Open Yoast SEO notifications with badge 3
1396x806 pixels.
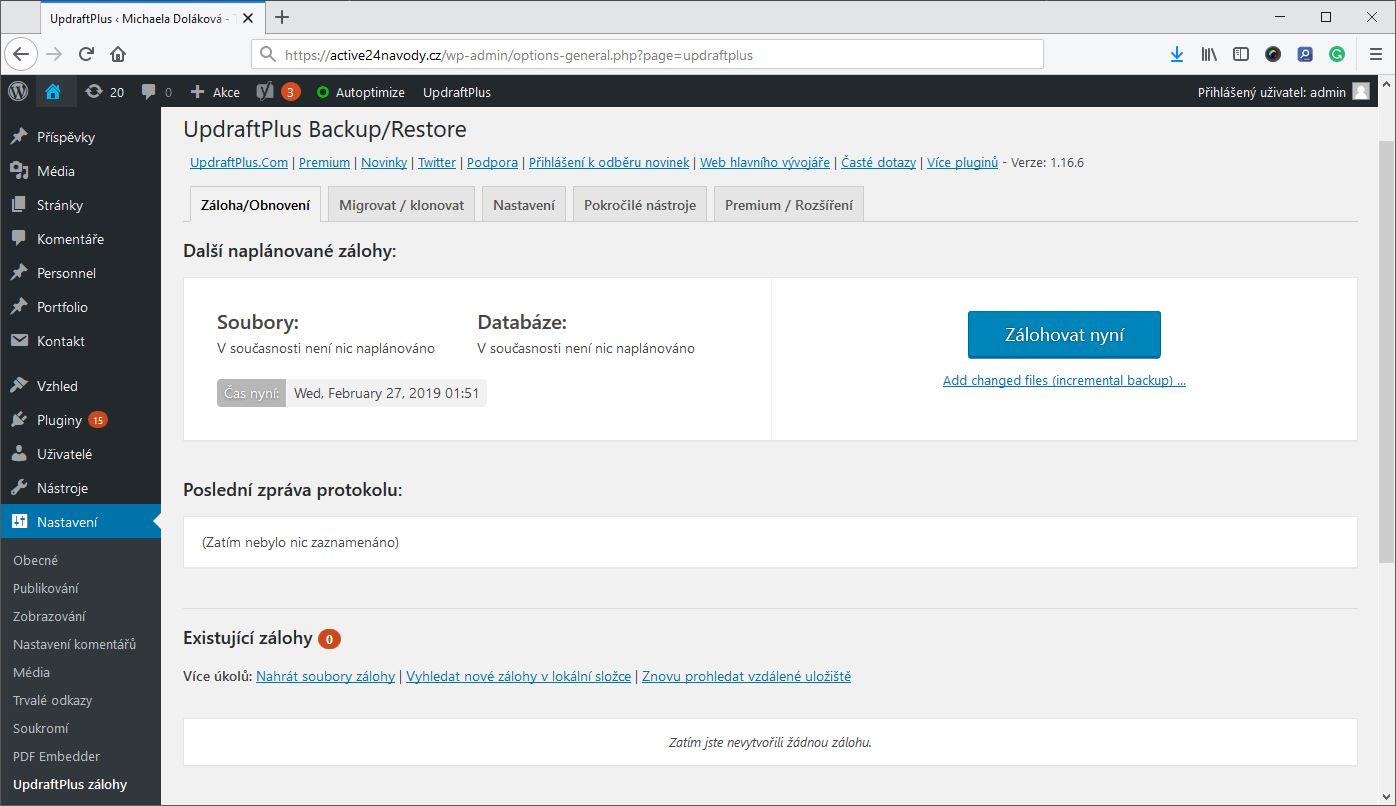(278, 92)
